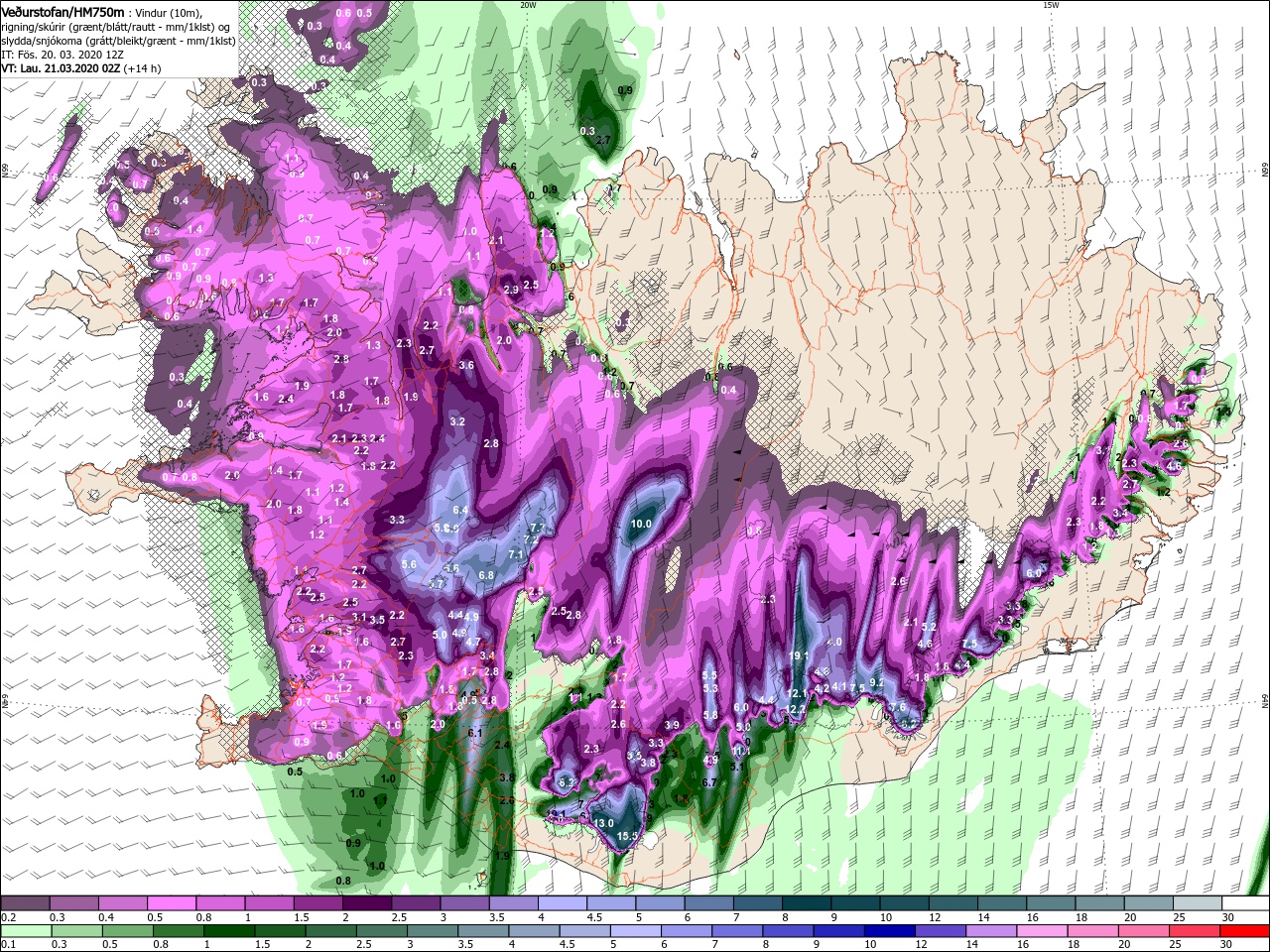This screenshot has width=1270, height=952.
Task: Click light periwinkle 4–4.5 swatch, upper legend
Action: click(562, 903)
